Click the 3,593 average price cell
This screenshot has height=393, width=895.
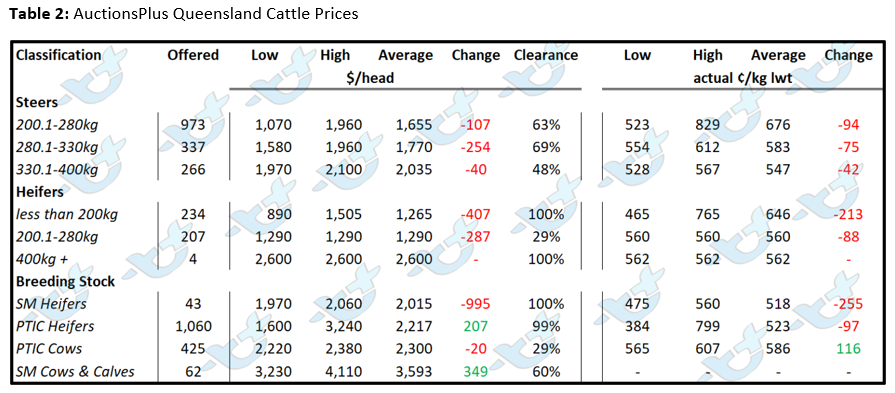(413, 372)
